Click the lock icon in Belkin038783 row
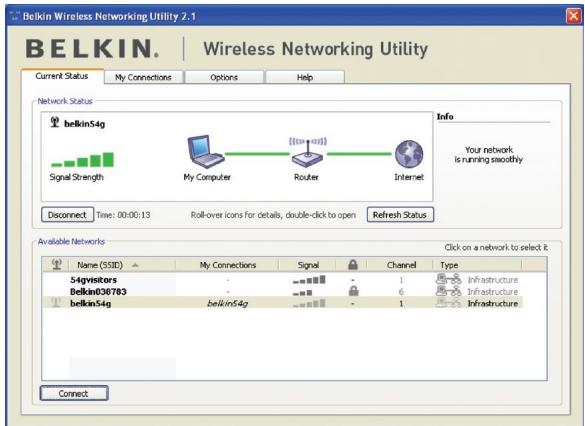Image resolution: width=585 pixels, height=426 pixels. (x=353, y=291)
